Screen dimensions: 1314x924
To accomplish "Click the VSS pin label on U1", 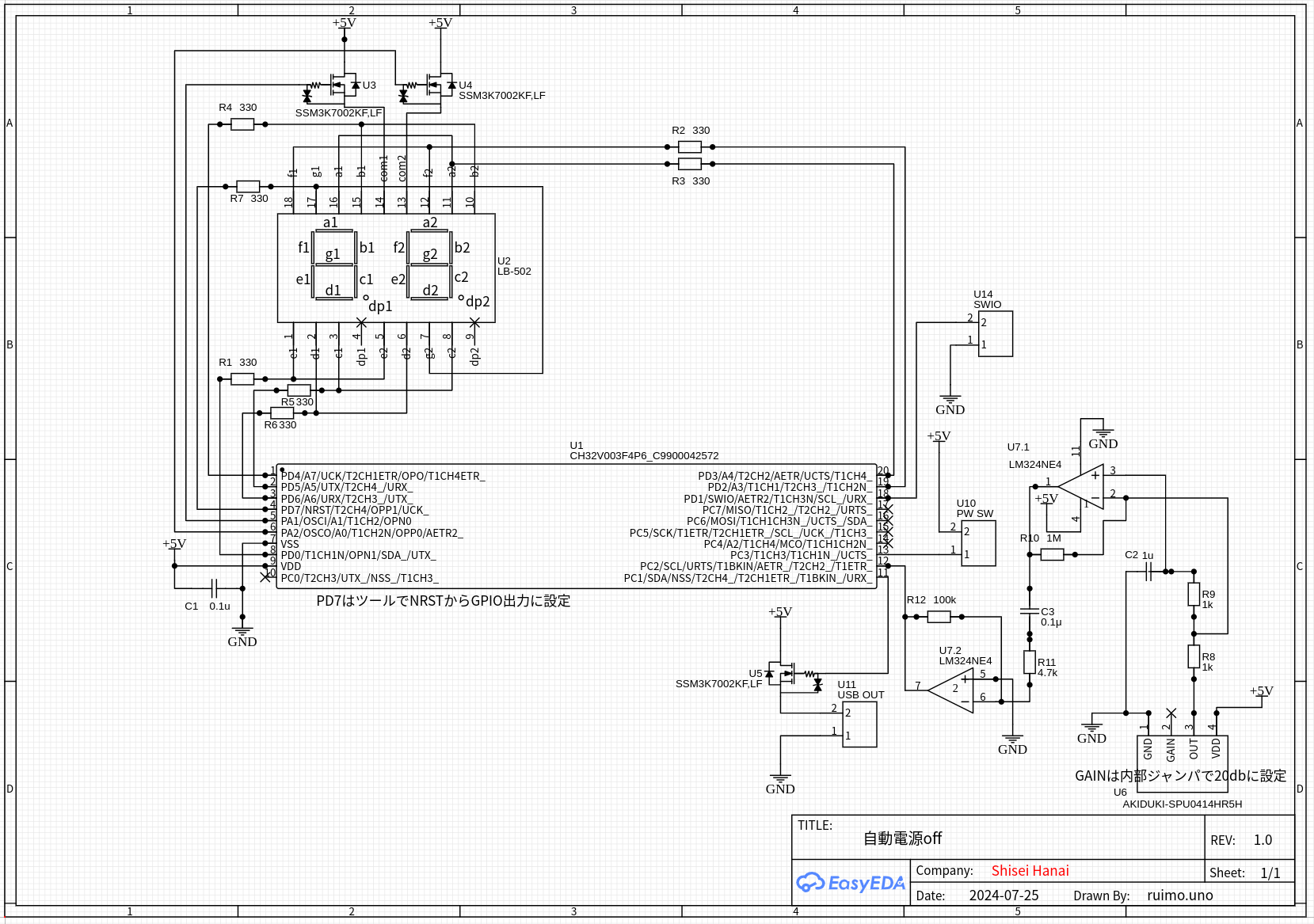I will (x=290, y=544).
